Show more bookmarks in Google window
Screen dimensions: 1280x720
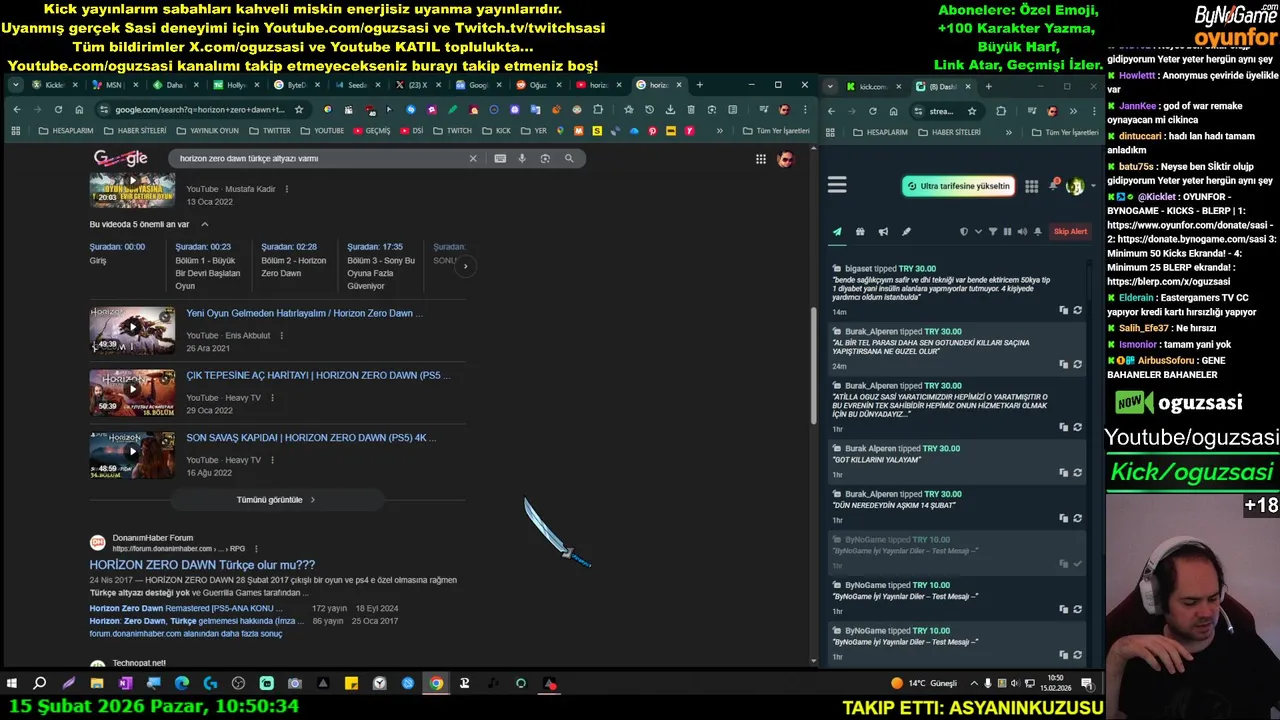point(720,131)
